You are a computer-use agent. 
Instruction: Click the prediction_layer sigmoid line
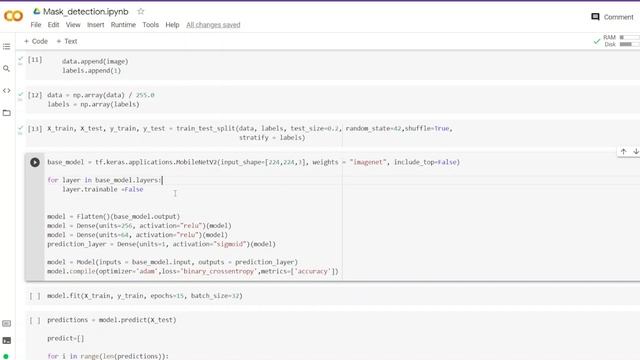(x=161, y=244)
